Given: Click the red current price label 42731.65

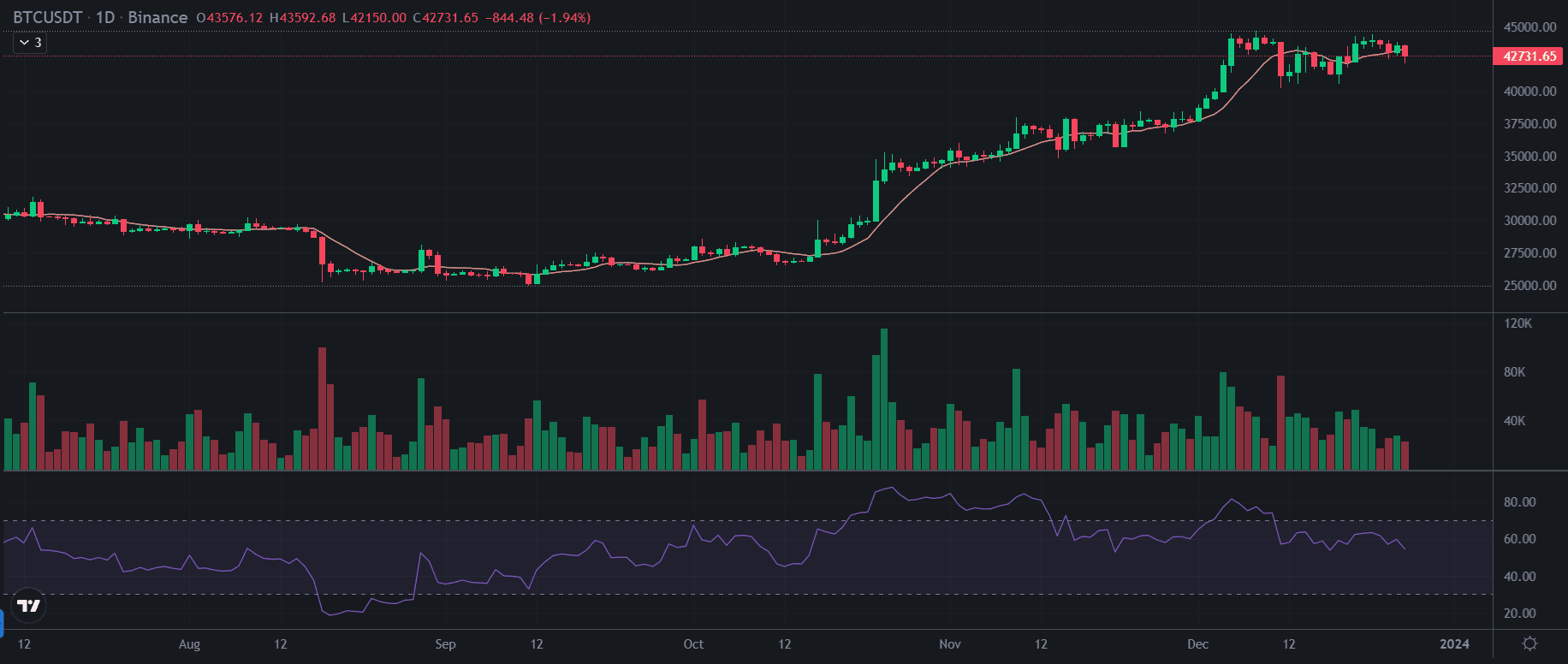Looking at the screenshot, I should tap(1529, 56).
